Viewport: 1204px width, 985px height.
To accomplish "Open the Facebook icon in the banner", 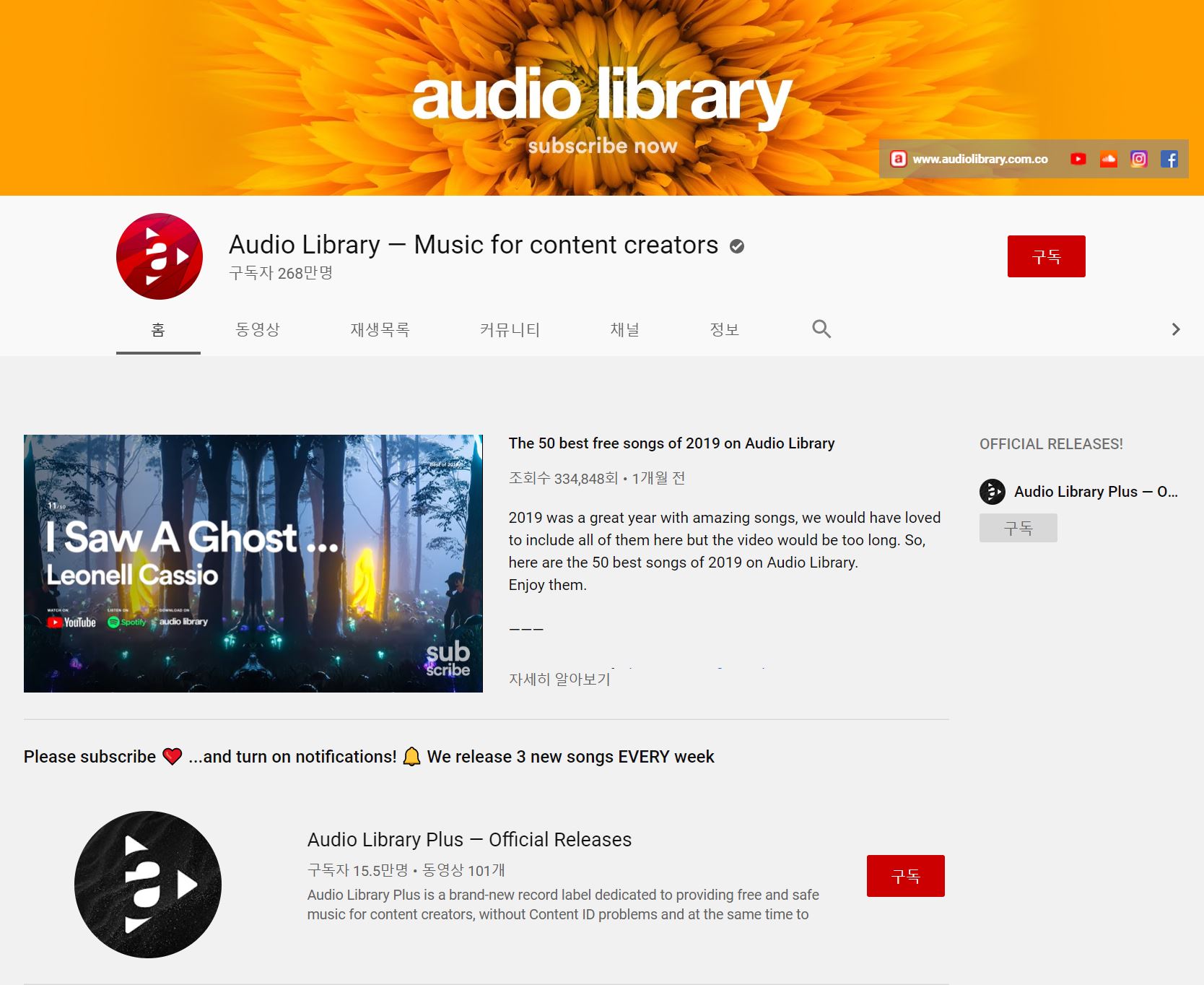I will point(1169,159).
